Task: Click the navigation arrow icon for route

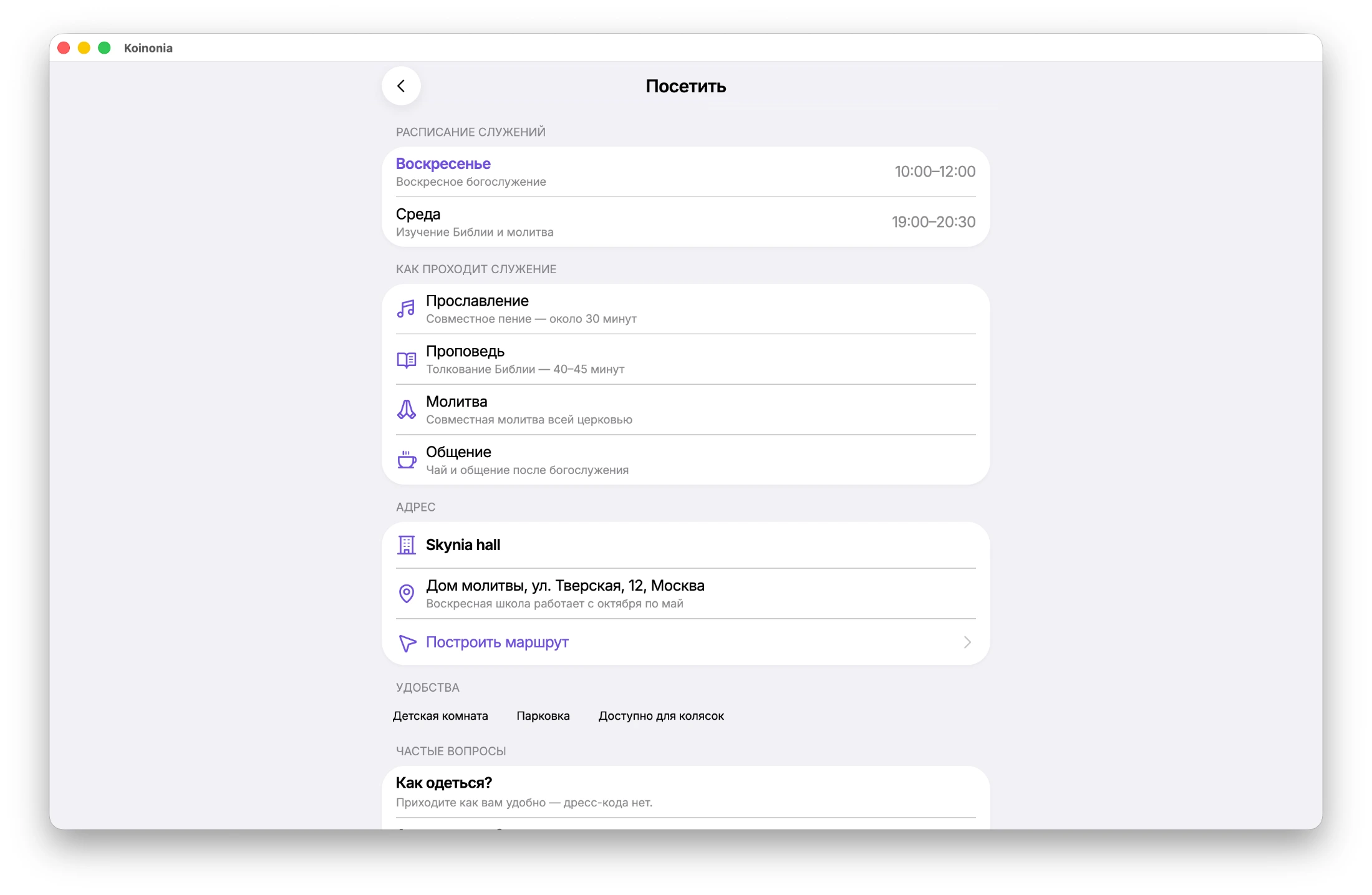Action: pyautogui.click(x=407, y=642)
